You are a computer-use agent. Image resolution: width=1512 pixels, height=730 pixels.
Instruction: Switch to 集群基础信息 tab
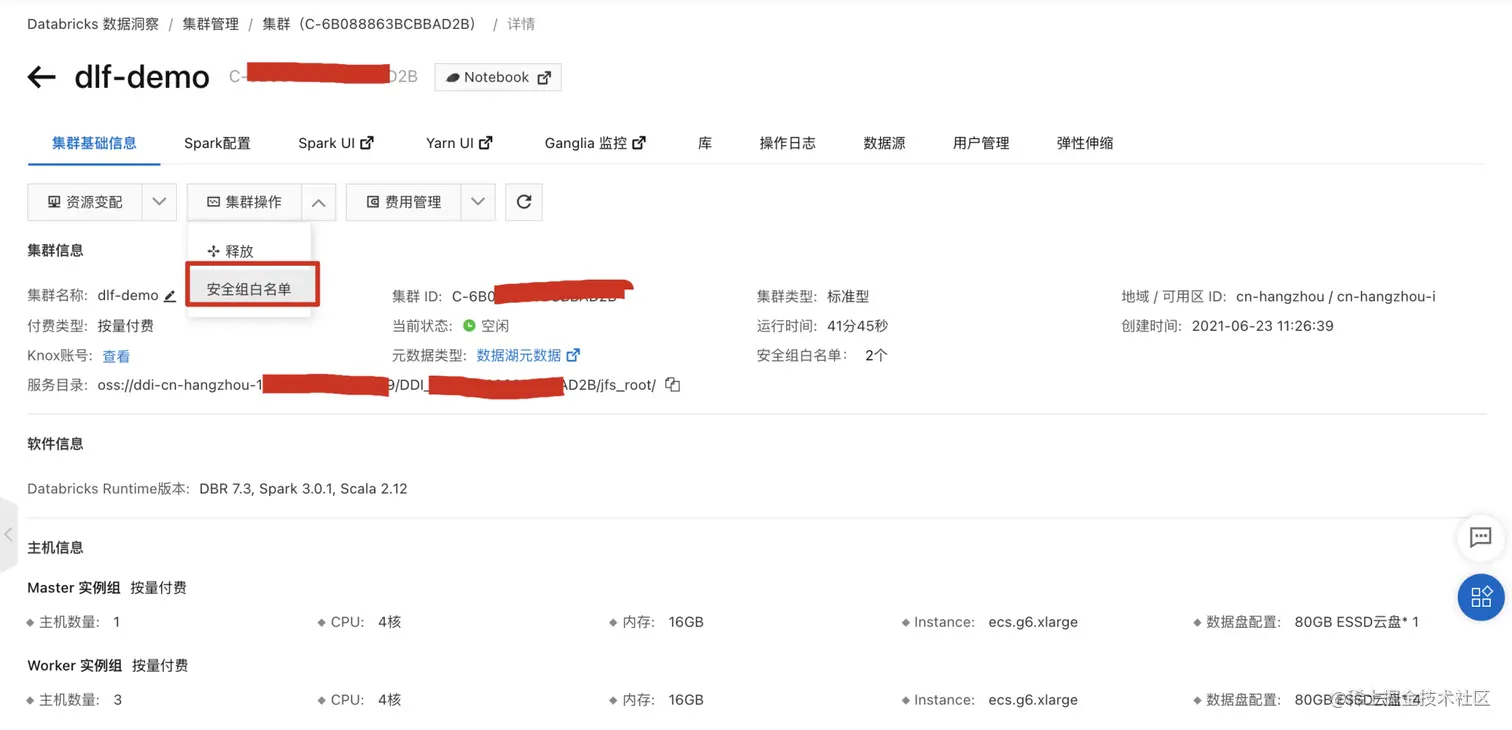pos(94,143)
